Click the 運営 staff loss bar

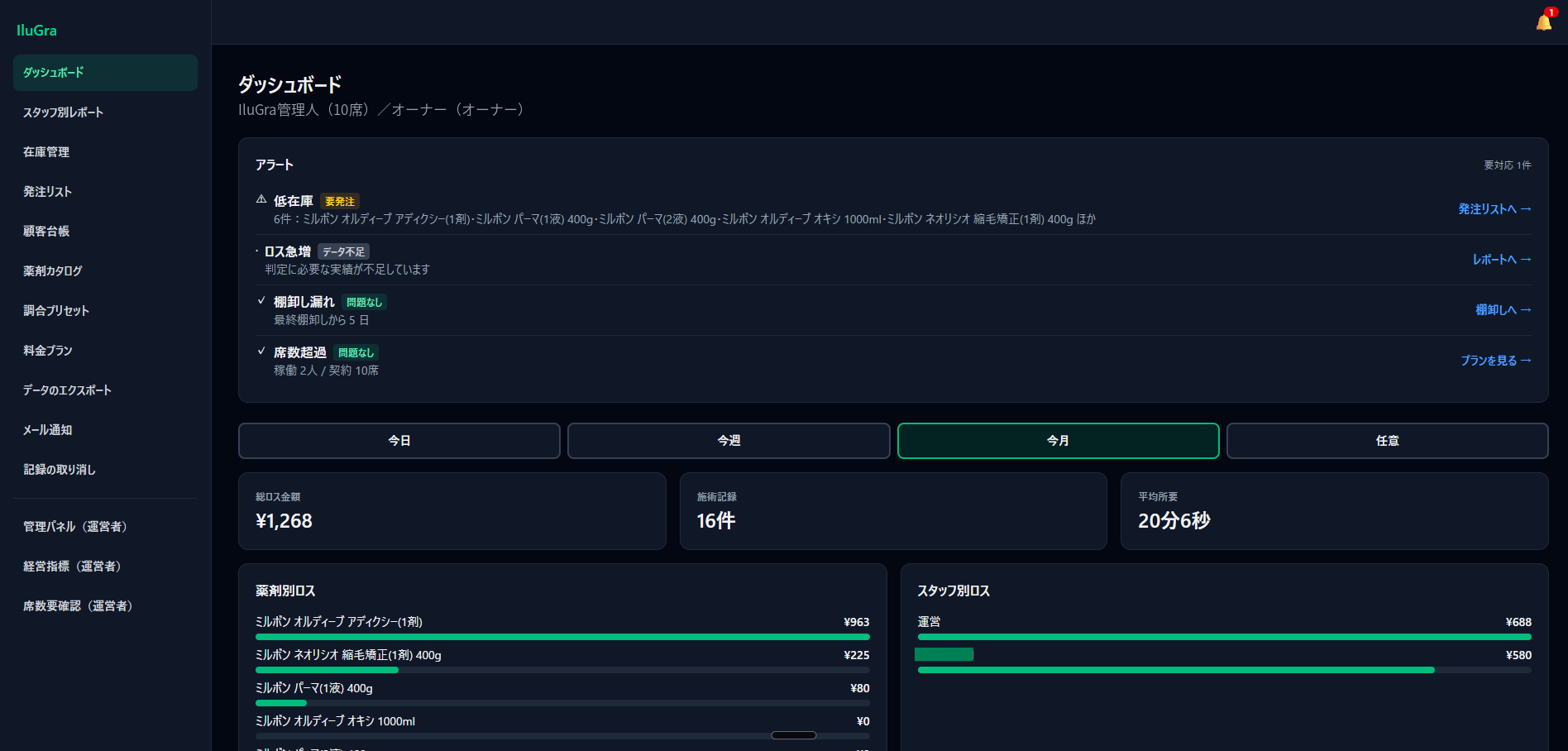(1225, 637)
